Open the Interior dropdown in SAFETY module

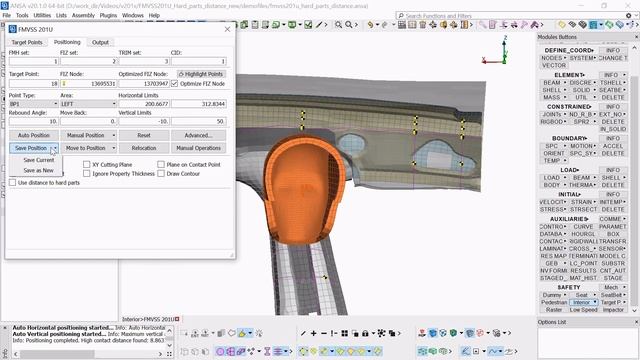(595, 302)
